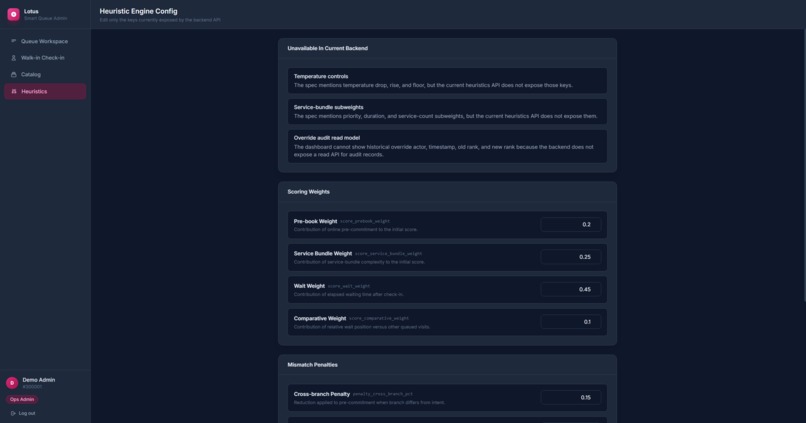
Task: Click the Service Bundle Weight label
Action: [323, 254]
